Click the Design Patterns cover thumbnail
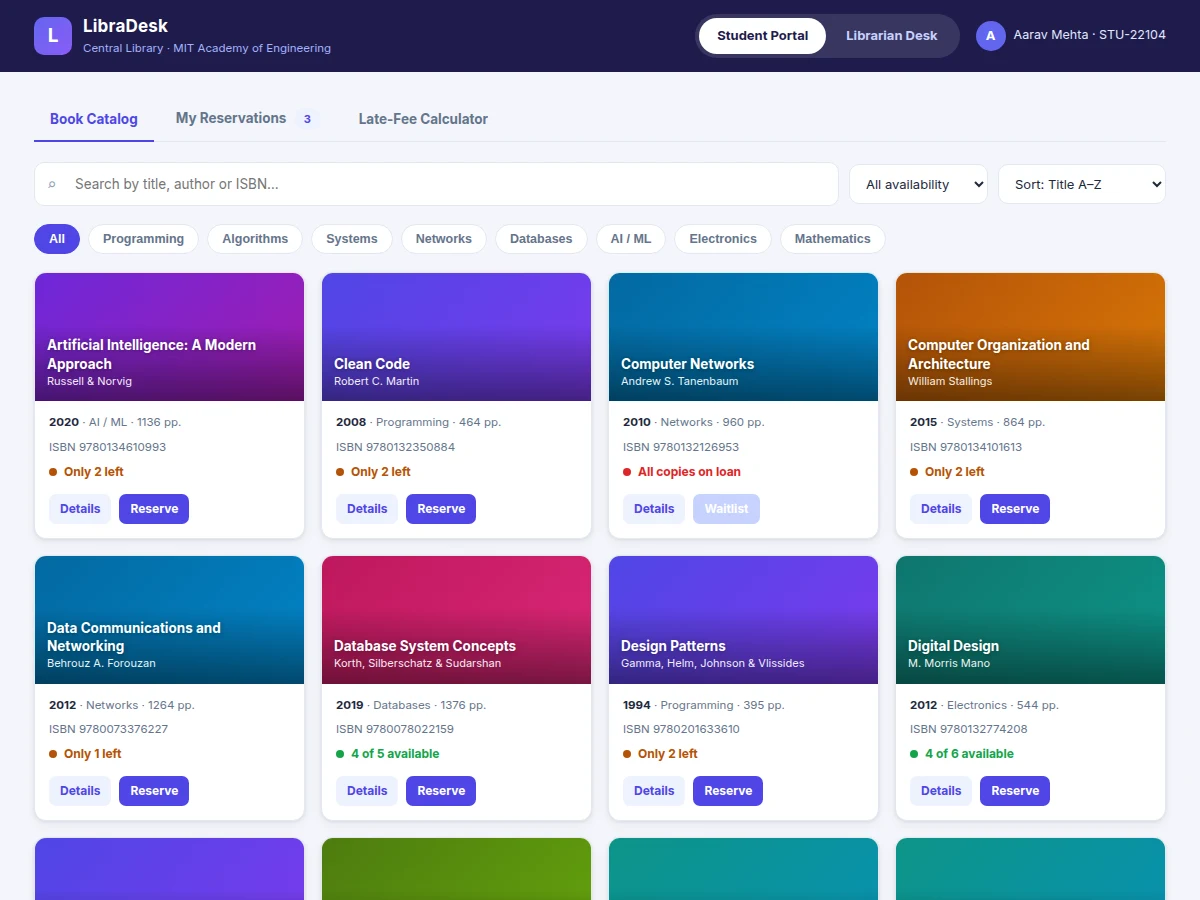This screenshot has width=1200, height=900. (x=743, y=620)
